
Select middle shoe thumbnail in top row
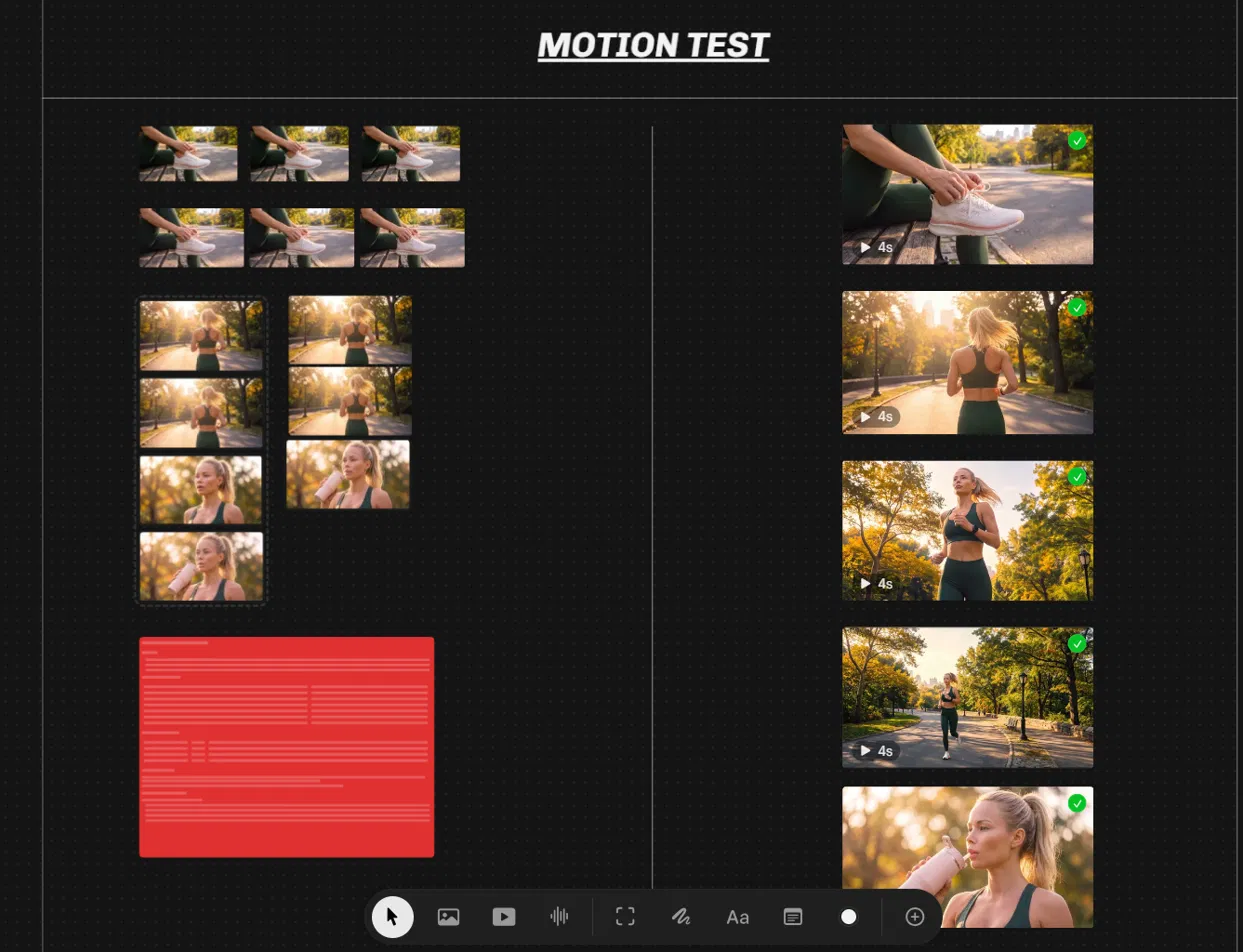[299, 153]
